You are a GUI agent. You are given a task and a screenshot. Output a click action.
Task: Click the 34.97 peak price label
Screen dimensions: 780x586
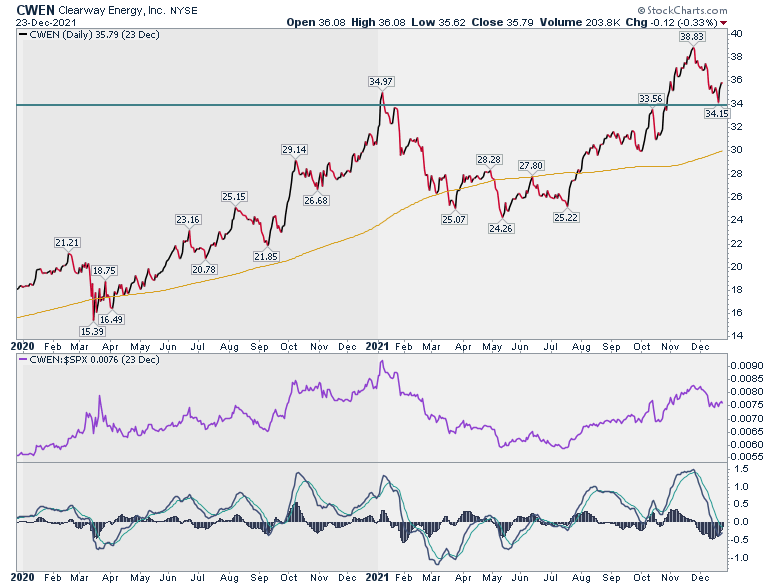[381, 81]
